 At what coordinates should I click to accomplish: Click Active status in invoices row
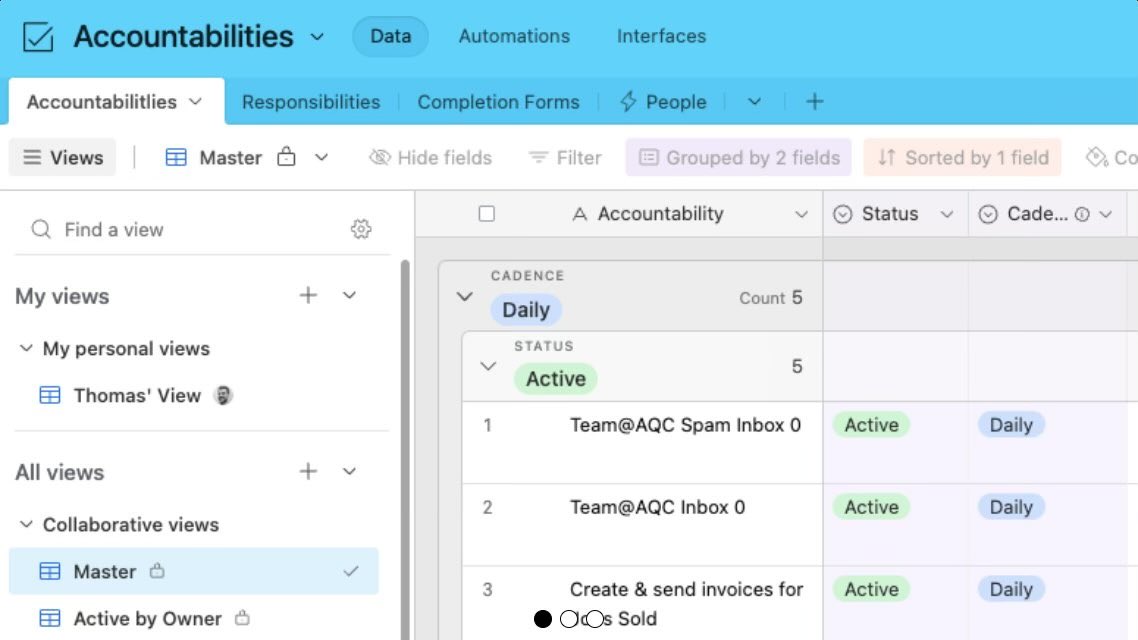(x=871, y=589)
